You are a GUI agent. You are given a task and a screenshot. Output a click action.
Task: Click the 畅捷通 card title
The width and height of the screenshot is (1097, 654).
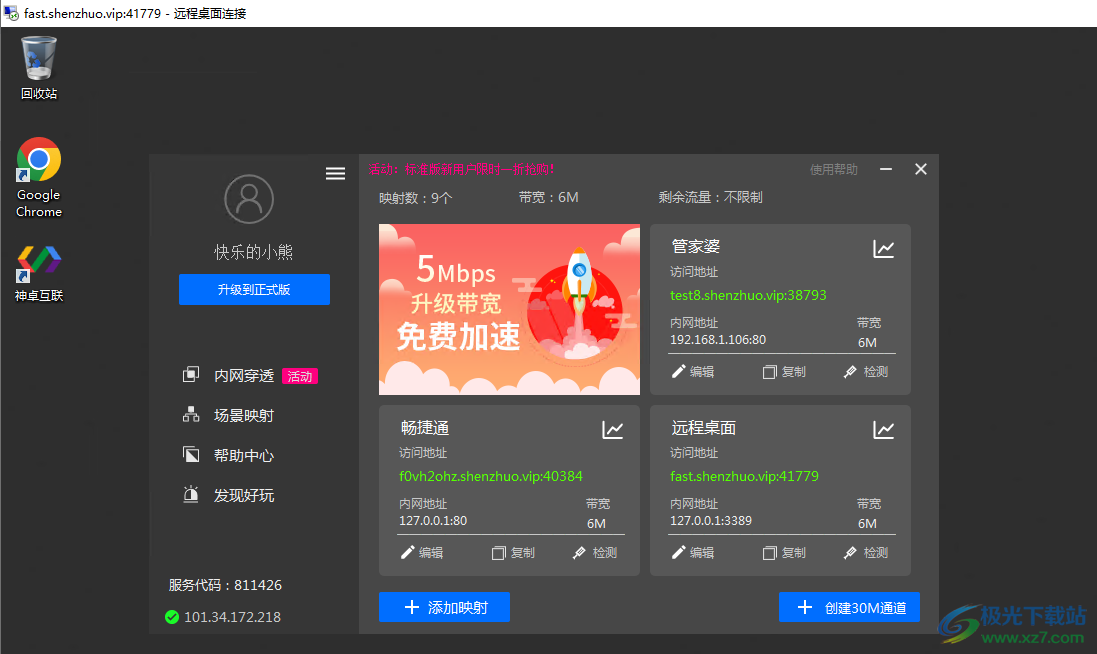pyautogui.click(x=425, y=427)
